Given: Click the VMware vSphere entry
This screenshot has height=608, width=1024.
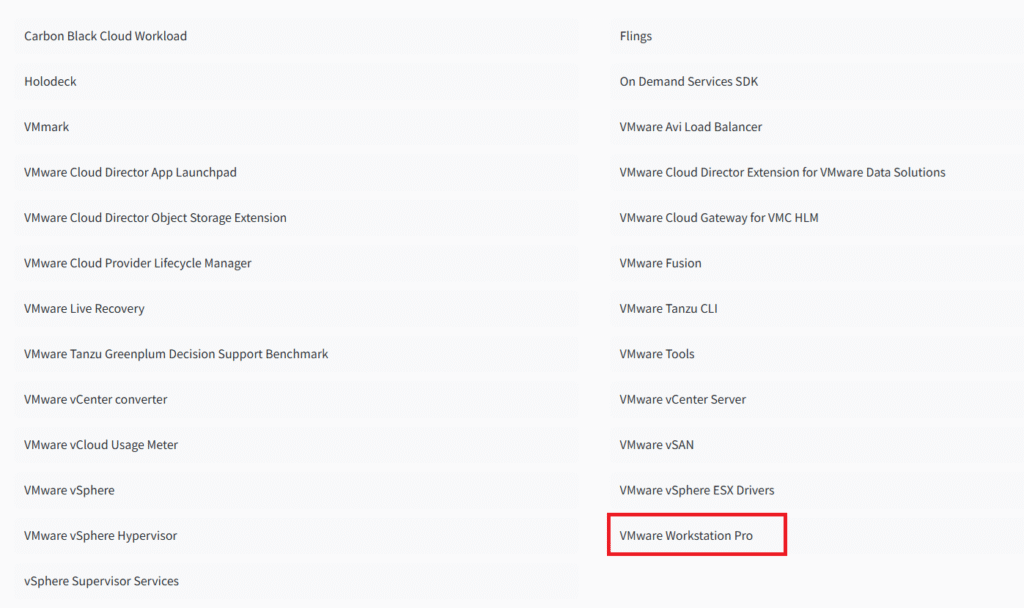Looking at the screenshot, I should pyautogui.click(x=69, y=490).
